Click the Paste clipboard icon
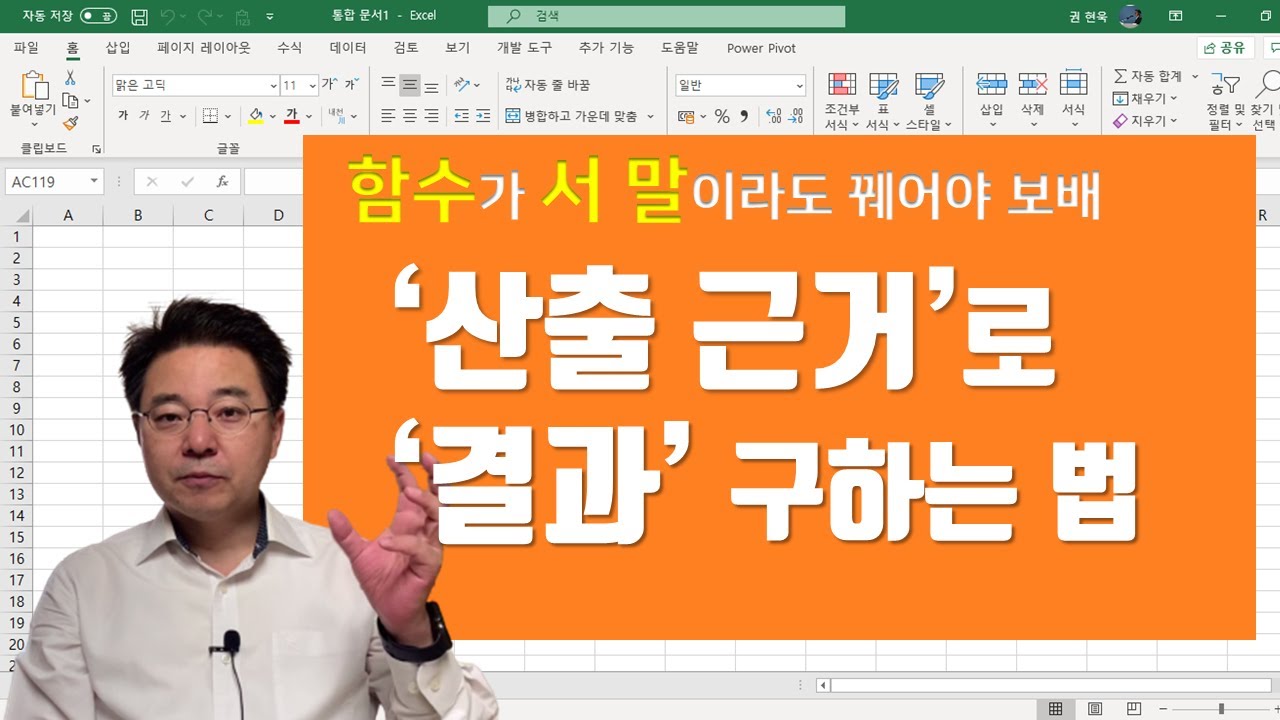Screen dimensions: 1280x720 [33, 86]
